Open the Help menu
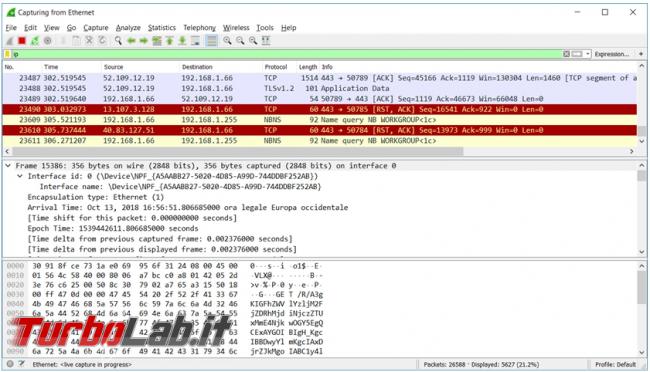Viewport: 650px width, 372px height. click(289, 28)
